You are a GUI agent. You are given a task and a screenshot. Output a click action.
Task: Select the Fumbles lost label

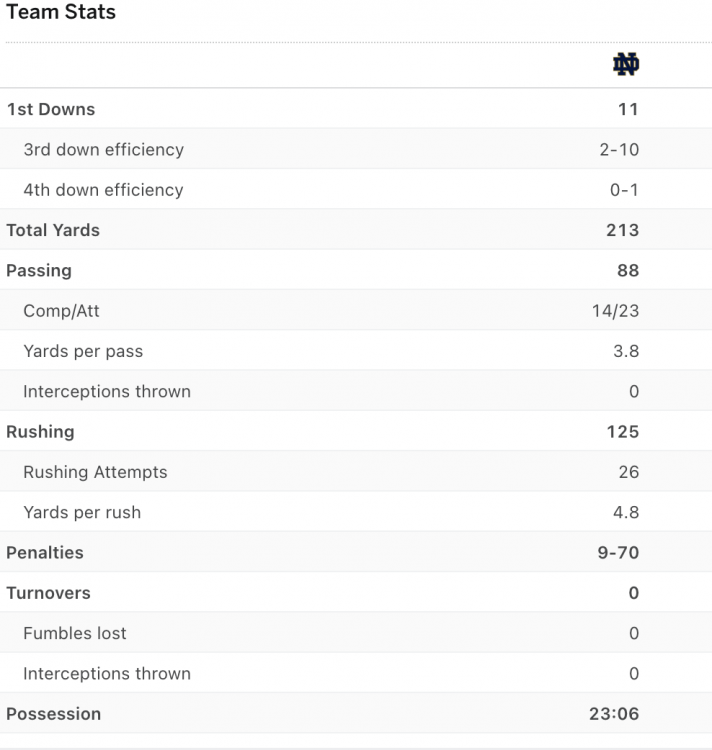pyautogui.click(x=75, y=633)
